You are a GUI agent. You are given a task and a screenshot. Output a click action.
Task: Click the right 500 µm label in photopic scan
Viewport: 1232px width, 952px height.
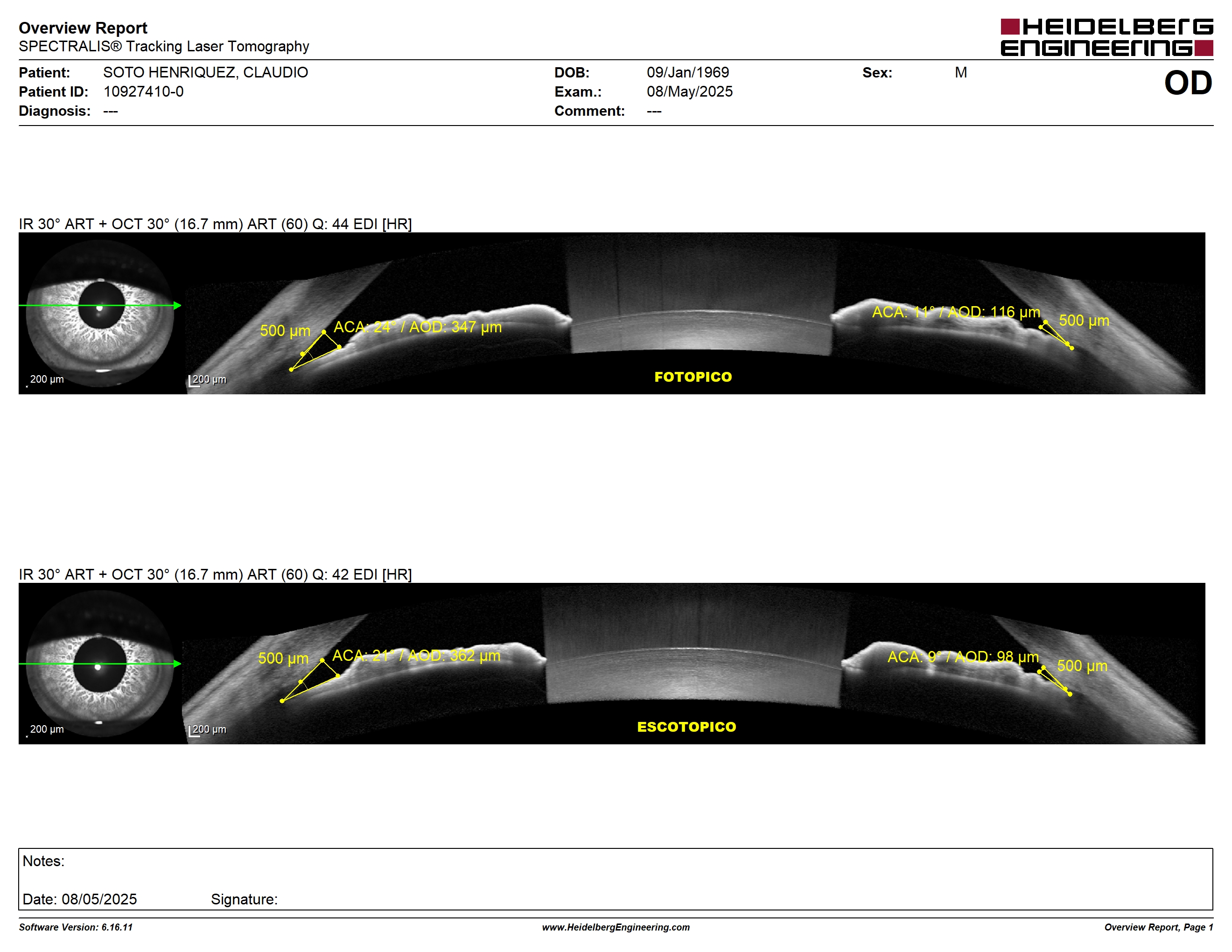click(x=1084, y=320)
